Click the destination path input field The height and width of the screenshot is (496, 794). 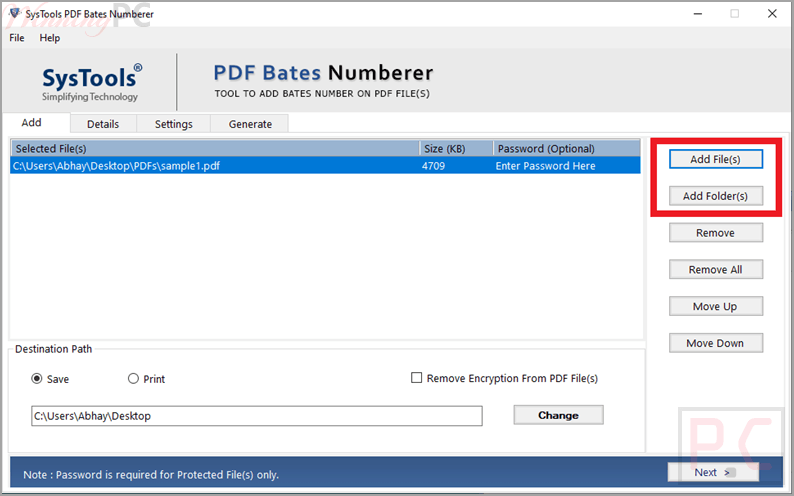point(257,416)
